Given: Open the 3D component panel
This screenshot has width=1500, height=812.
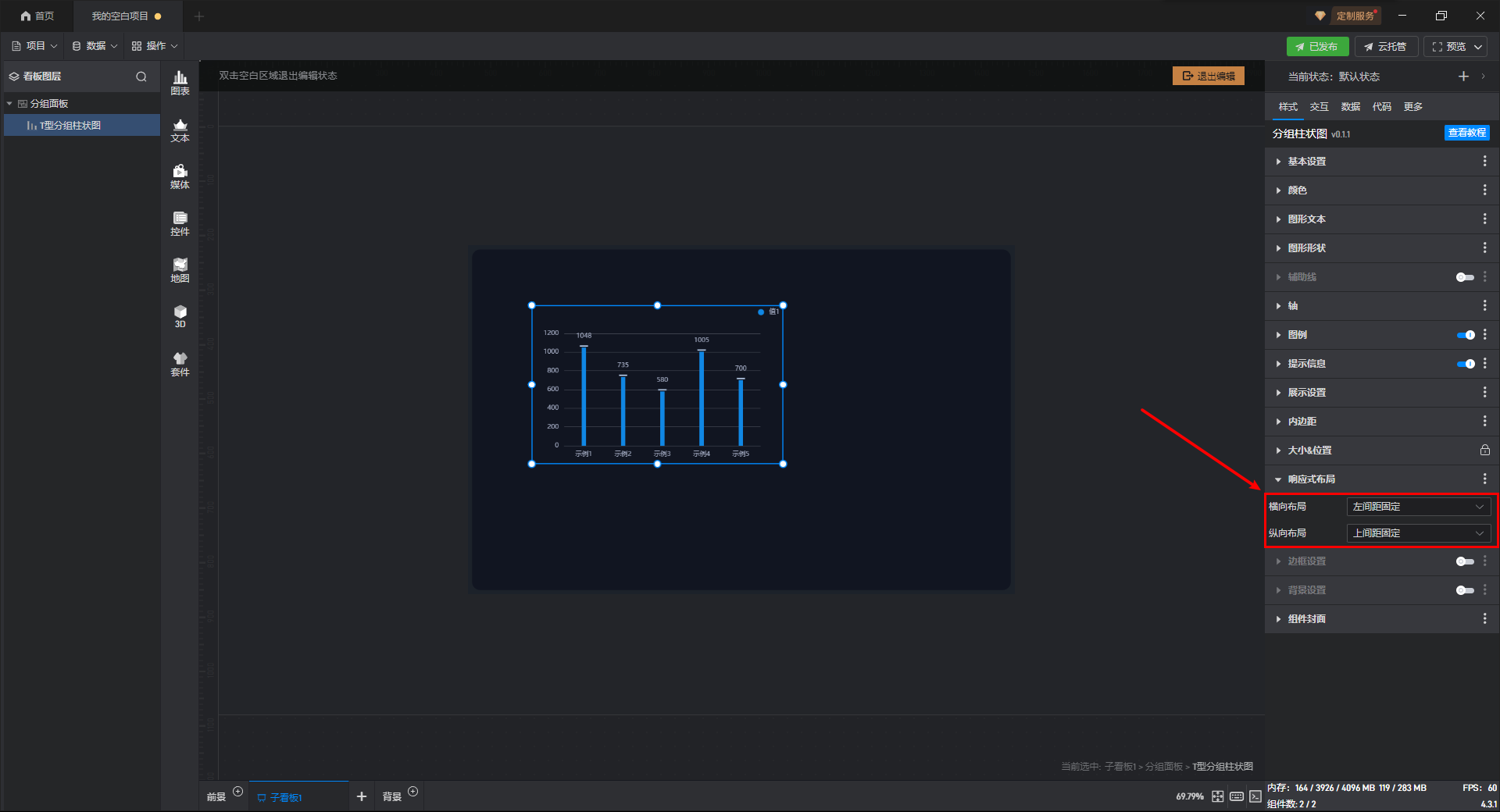Looking at the screenshot, I should [x=180, y=316].
